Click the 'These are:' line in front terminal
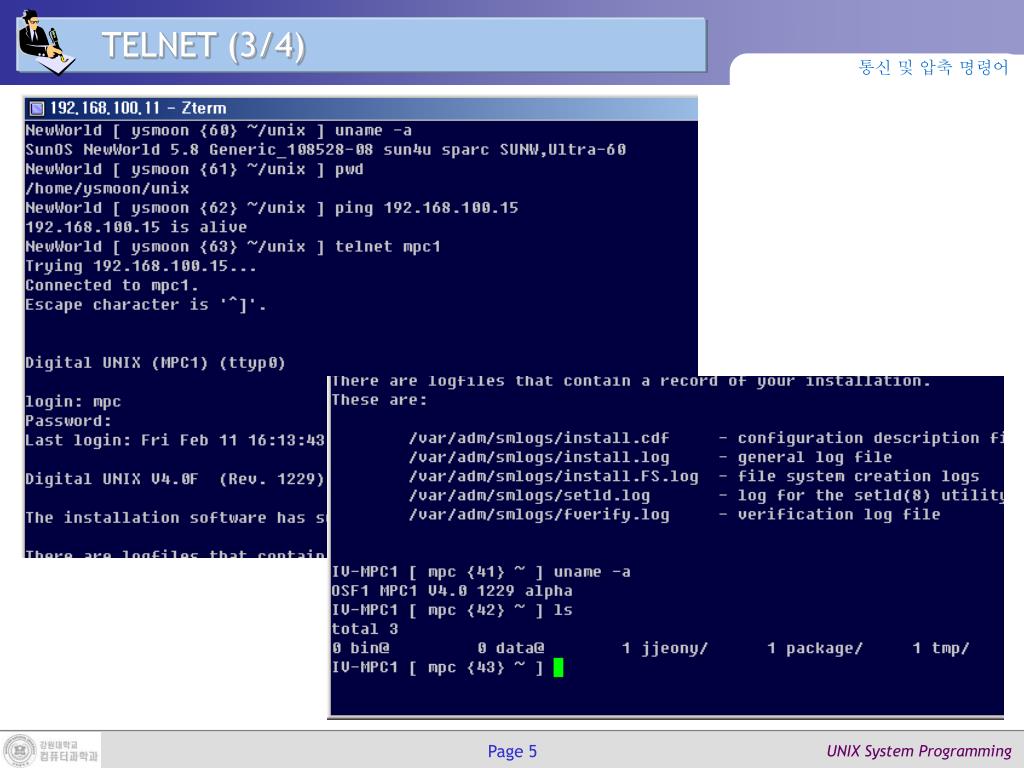Viewport: 1024px width, 768px height. (x=379, y=400)
